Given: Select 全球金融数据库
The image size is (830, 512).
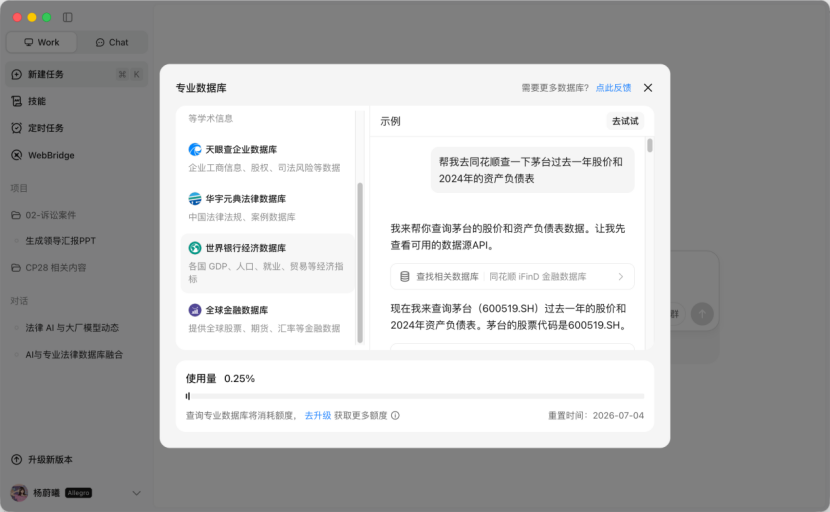Looking at the screenshot, I should pyautogui.click(x=267, y=318).
